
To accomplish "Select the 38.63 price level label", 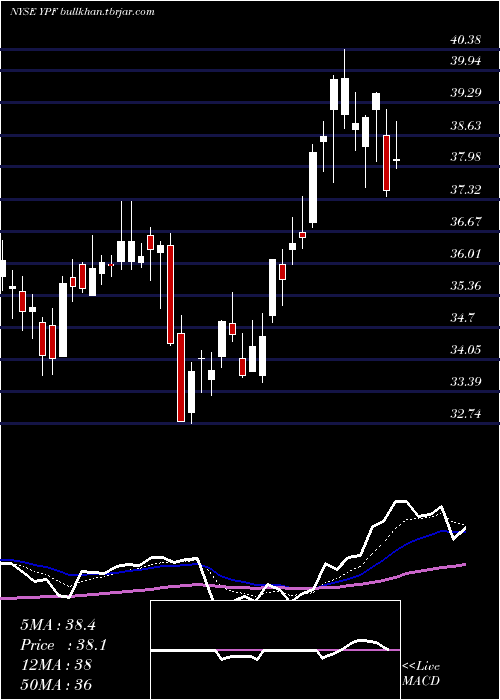I will (465, 125).
